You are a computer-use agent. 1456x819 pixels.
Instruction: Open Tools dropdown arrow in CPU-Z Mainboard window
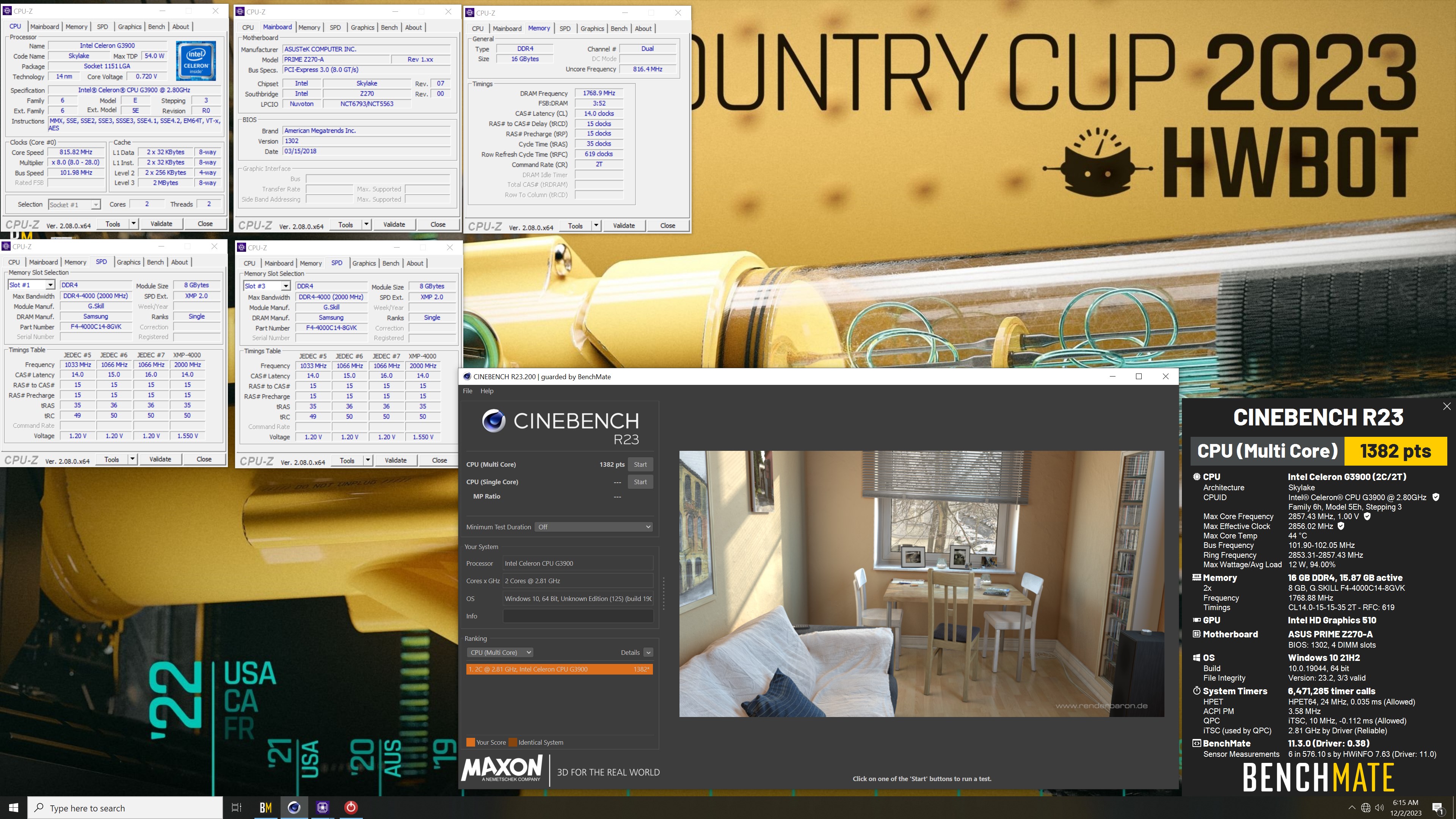coord(366,225)
